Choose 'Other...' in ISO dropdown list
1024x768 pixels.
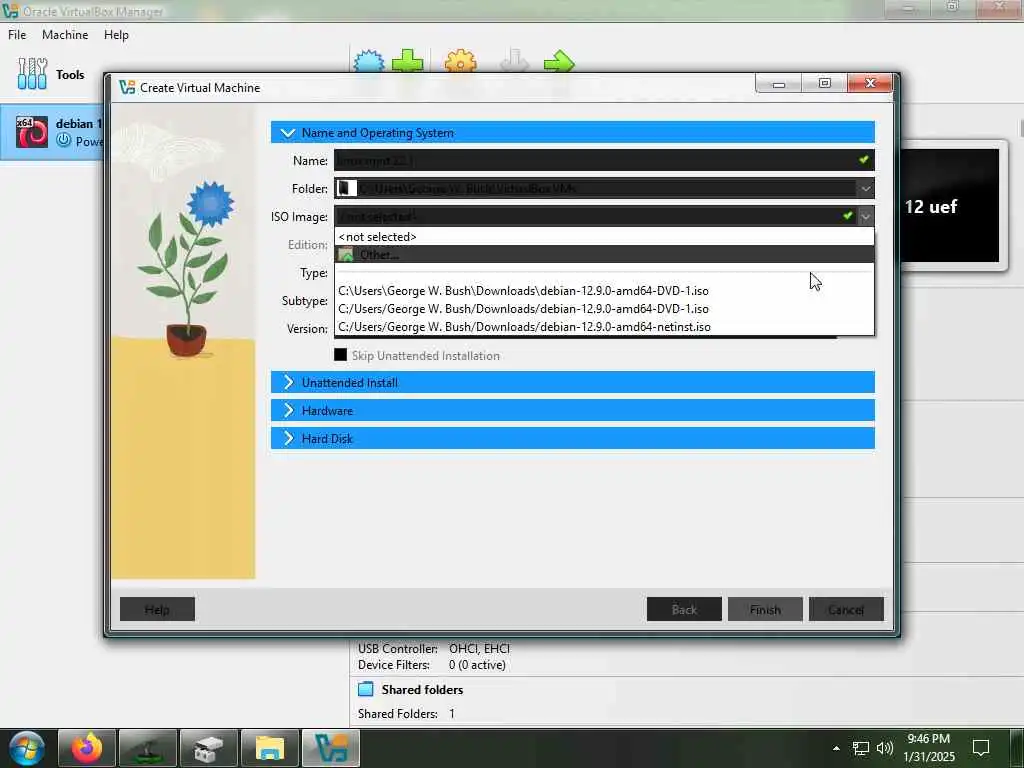coord(604,255)
